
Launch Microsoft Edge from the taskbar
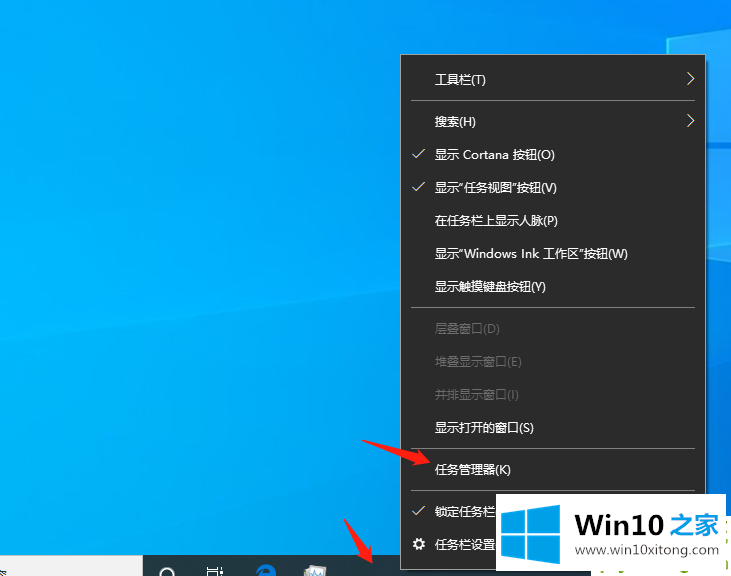[266, 569]
